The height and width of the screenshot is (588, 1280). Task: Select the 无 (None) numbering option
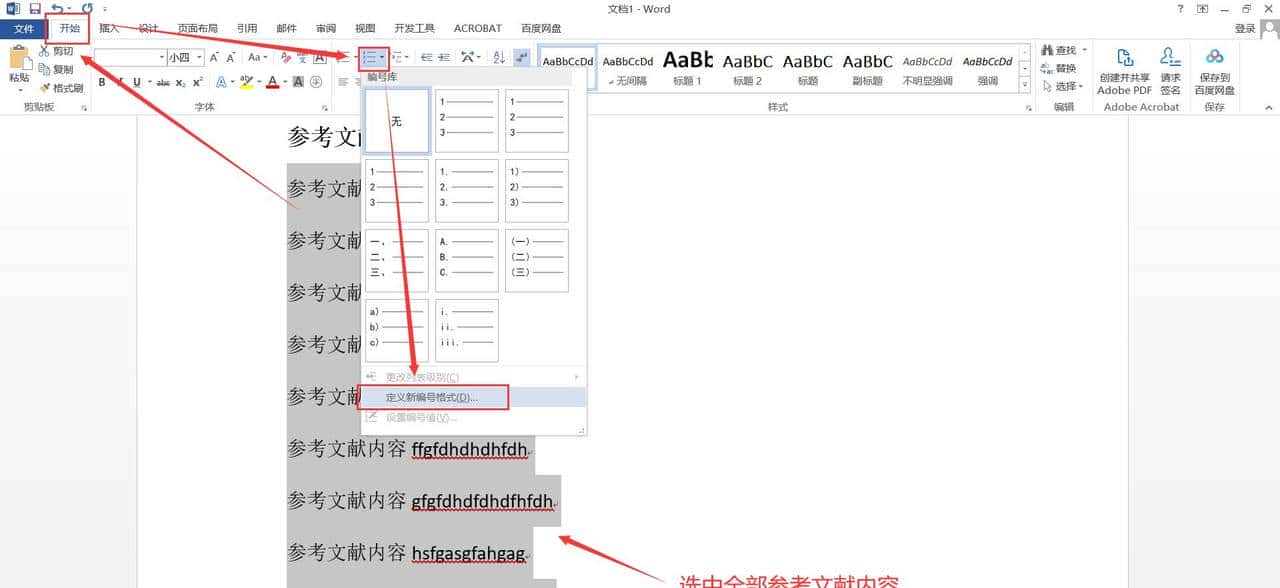396,120
